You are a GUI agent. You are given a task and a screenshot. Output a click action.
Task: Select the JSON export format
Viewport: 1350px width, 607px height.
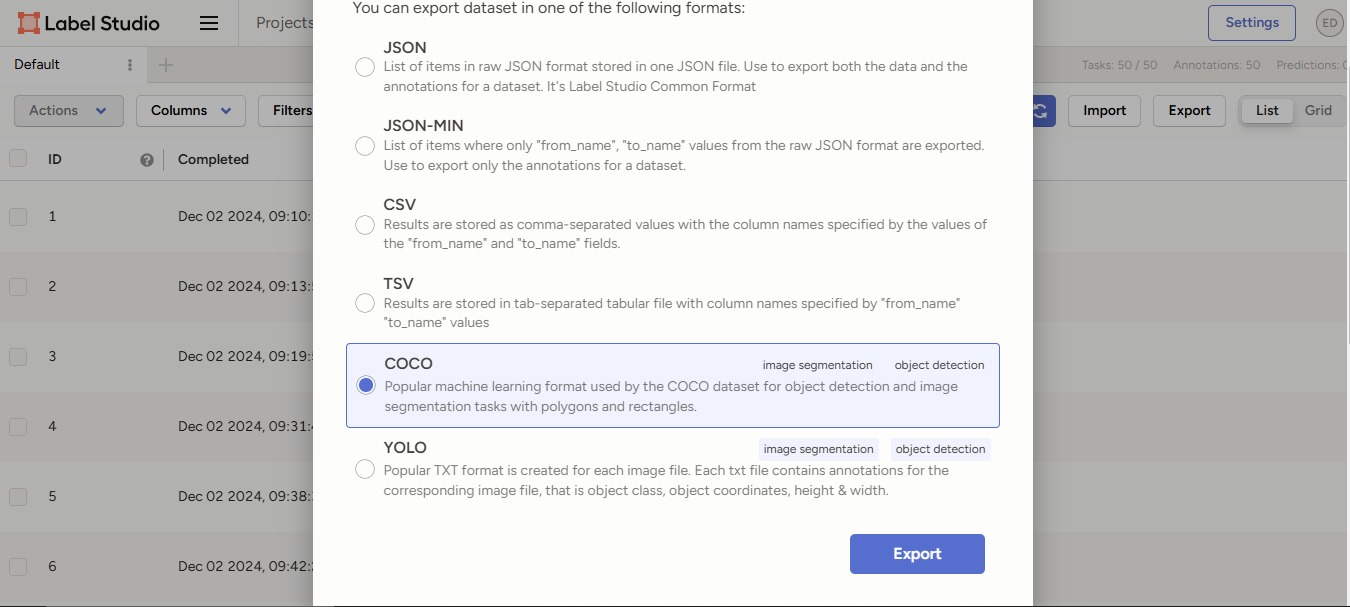365,67
